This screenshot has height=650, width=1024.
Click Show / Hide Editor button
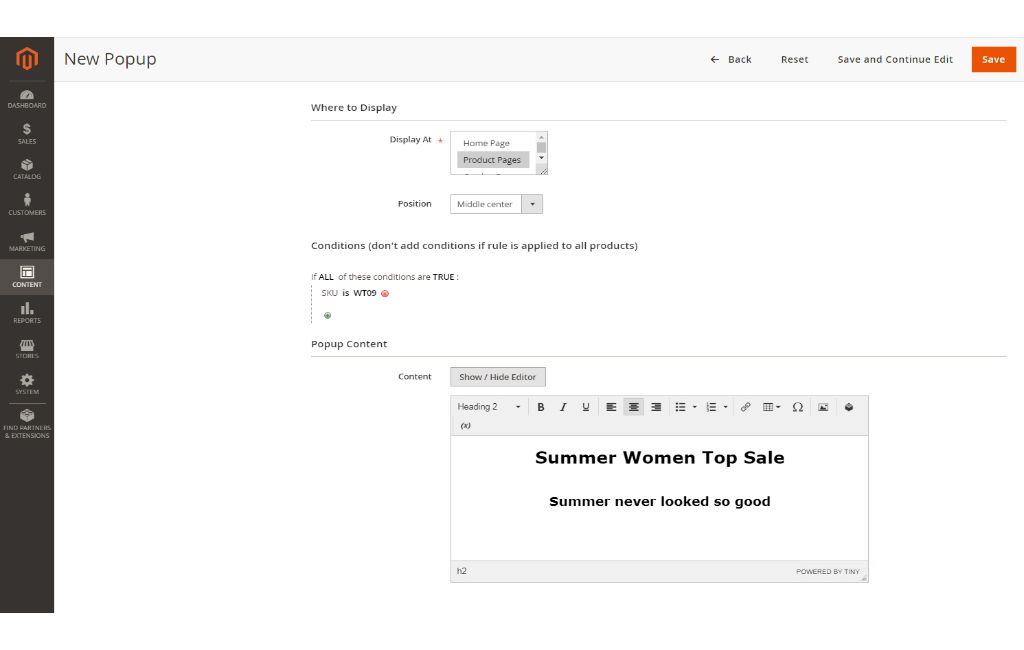coord(498,377)
